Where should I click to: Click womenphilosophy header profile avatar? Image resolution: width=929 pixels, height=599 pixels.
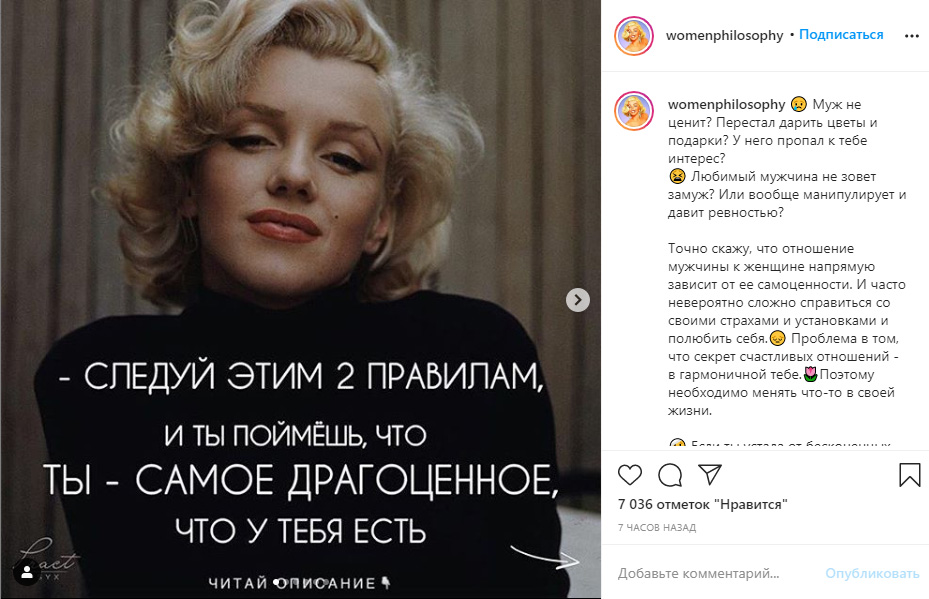click(634, 36)
